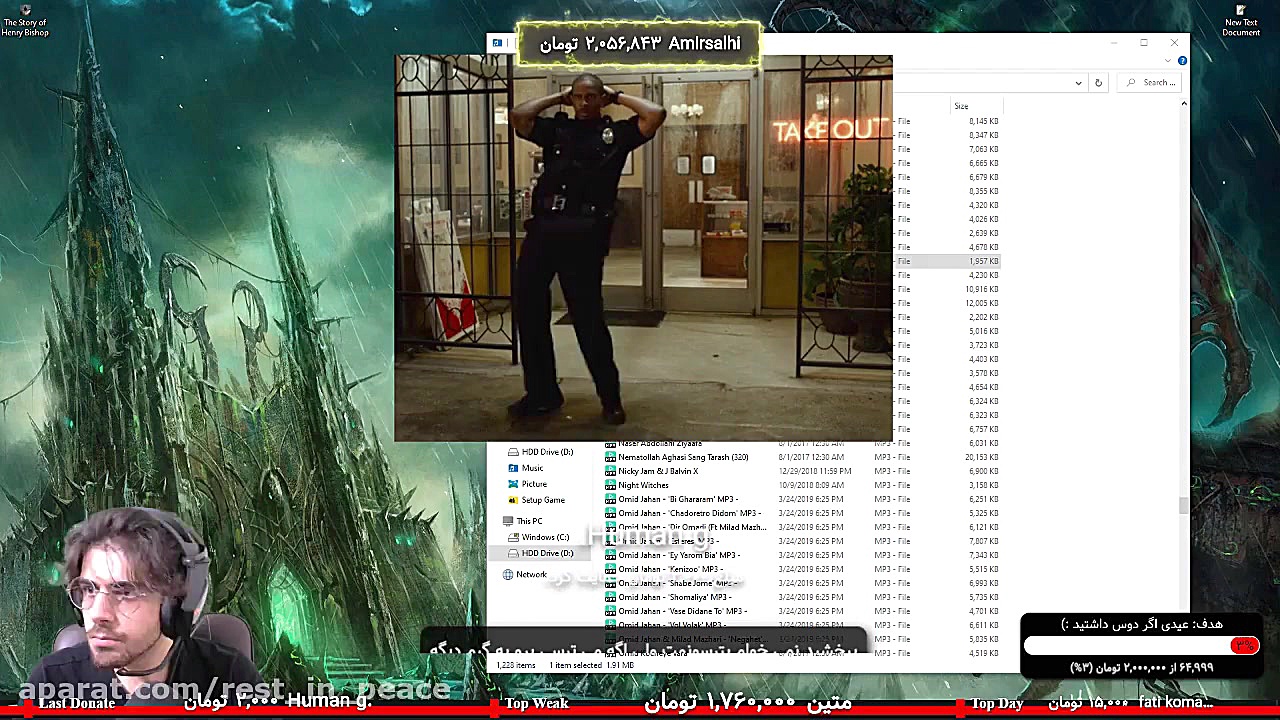Click the 1,957 KB size cell in the highlighted row

click(x=984, y=261)
